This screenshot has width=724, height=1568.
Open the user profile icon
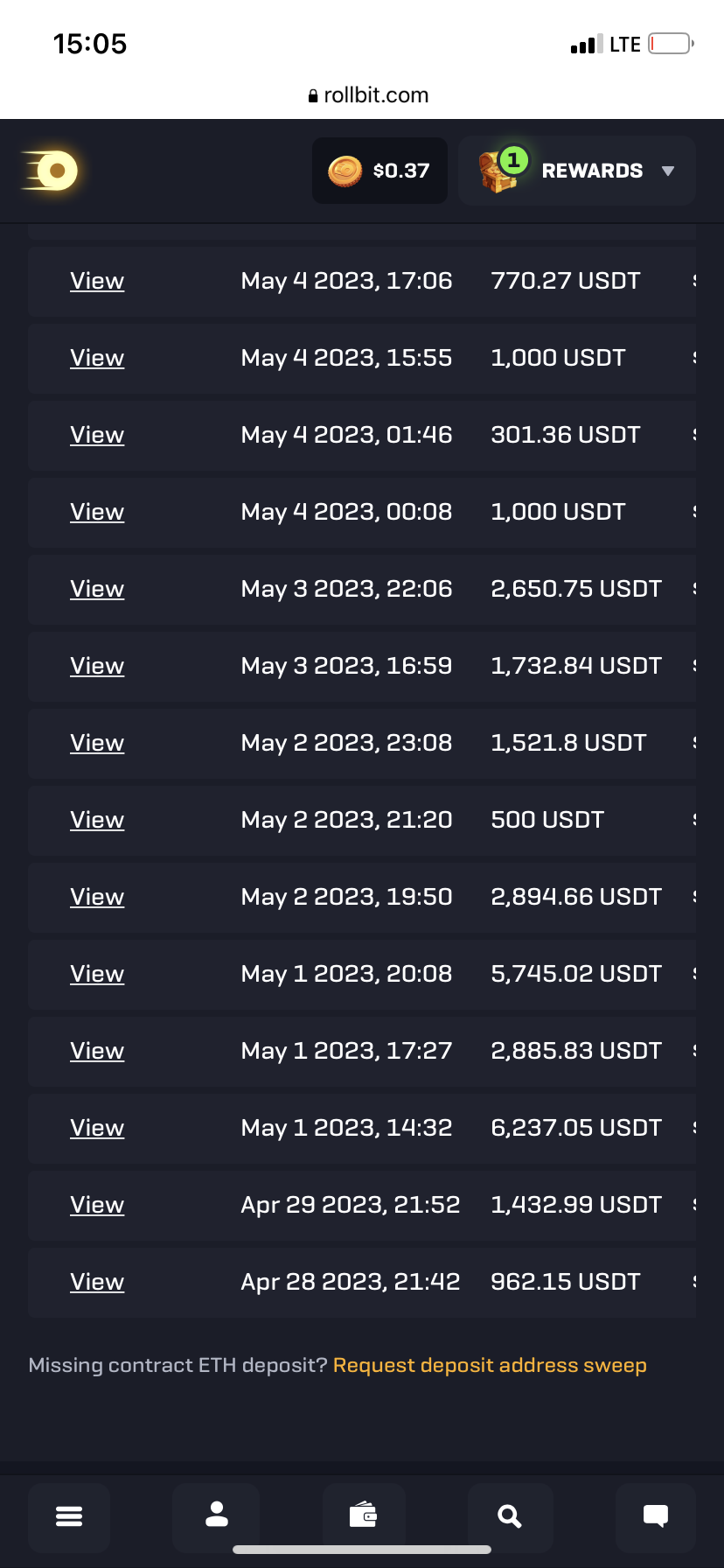pyautogui.click(x=216, y=1515)
